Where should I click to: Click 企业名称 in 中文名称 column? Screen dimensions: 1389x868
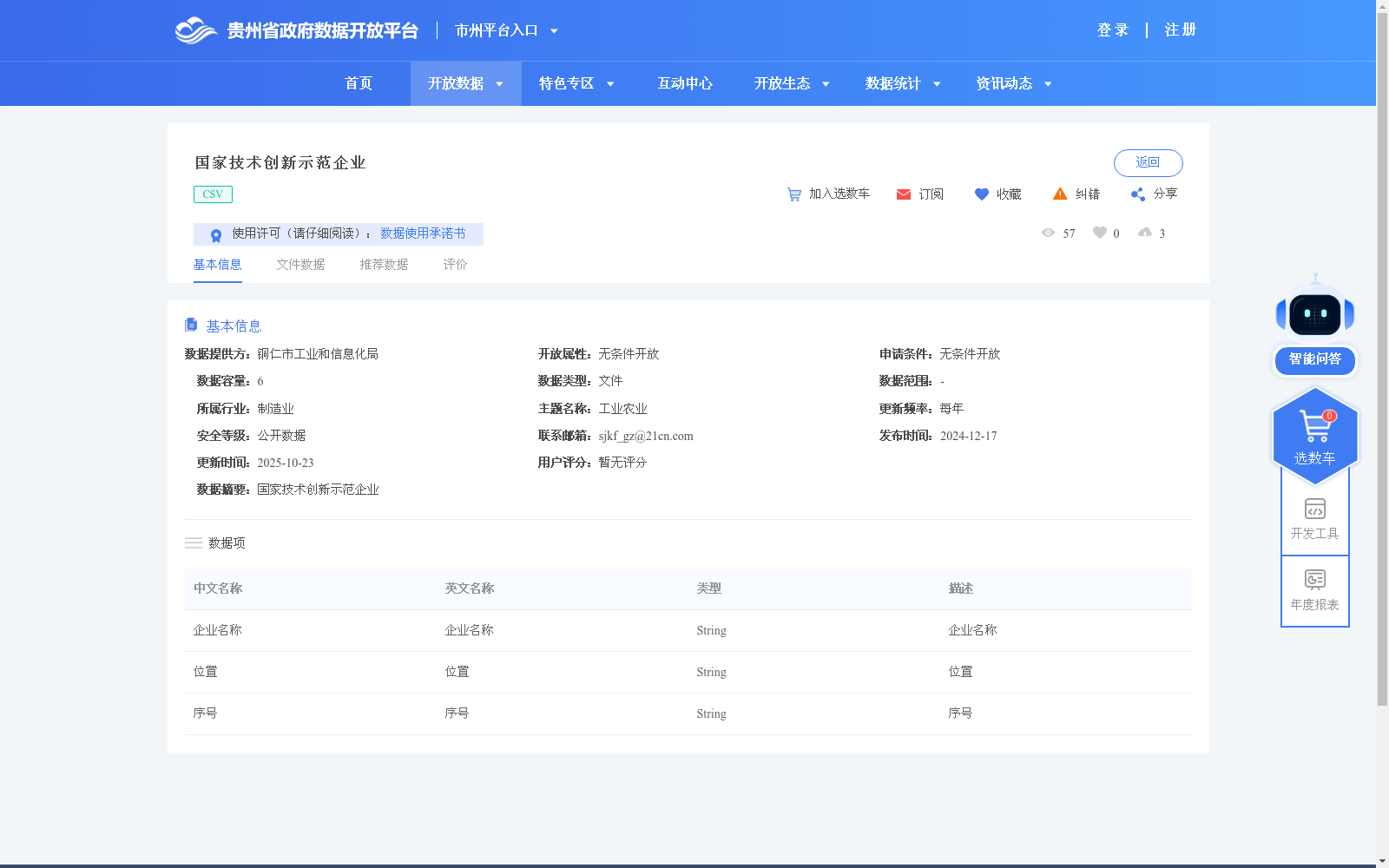(x=218, y=630)
